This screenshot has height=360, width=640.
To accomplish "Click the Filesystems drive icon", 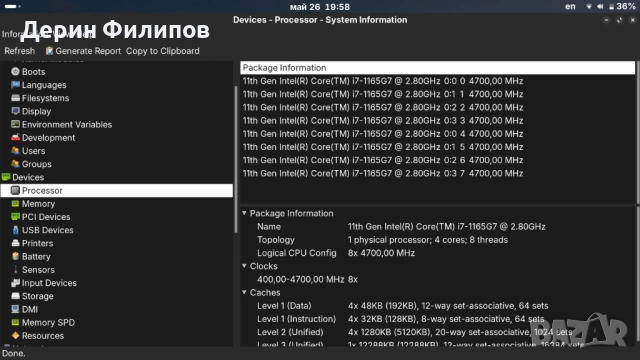I will point(16,98).
